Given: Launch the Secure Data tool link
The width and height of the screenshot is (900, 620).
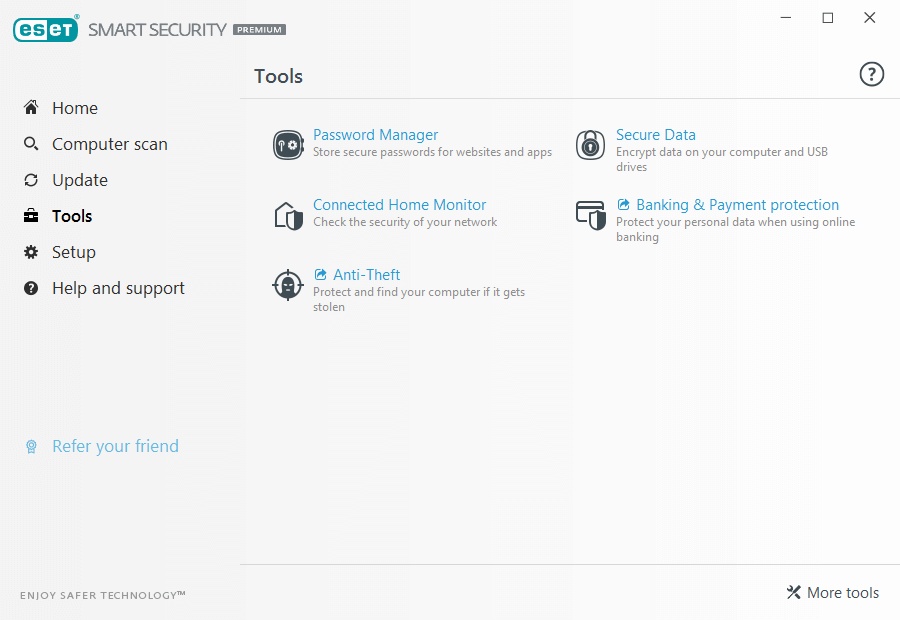Looking at the screenshot, I should click(x=656, y=135).
